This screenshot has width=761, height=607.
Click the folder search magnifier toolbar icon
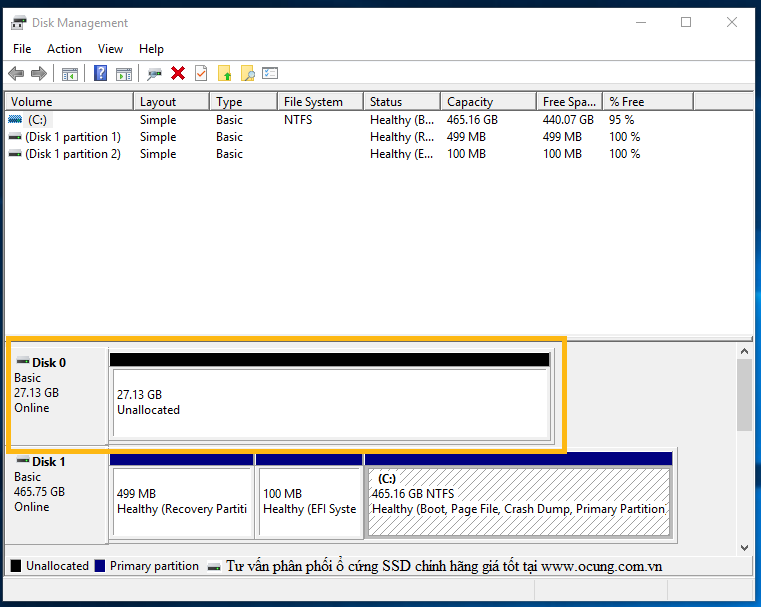pyautogui.click(x=248, y=73)
